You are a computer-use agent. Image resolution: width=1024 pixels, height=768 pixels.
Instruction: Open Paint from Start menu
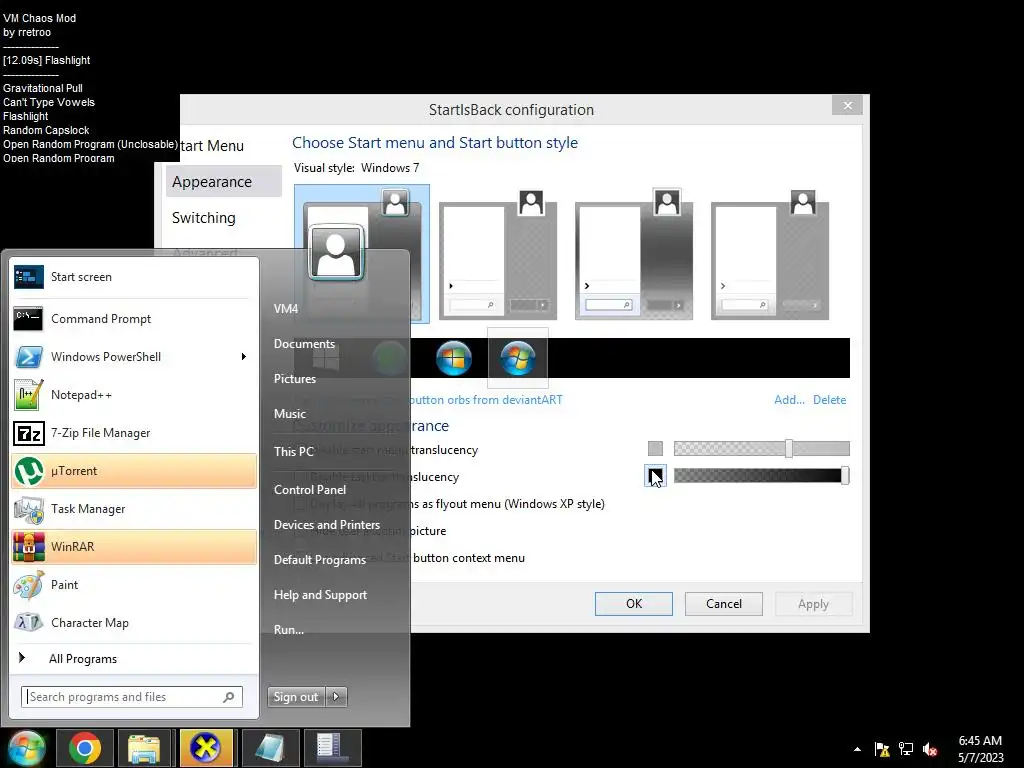(x=134, y=584)
